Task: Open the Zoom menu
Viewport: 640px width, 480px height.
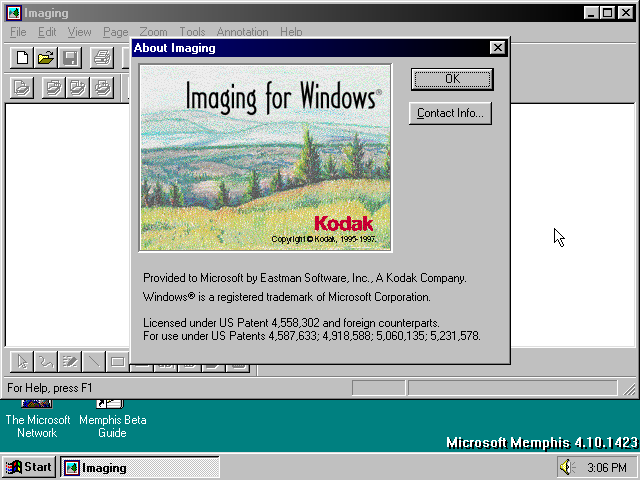Action: click(x=153, y=32)
